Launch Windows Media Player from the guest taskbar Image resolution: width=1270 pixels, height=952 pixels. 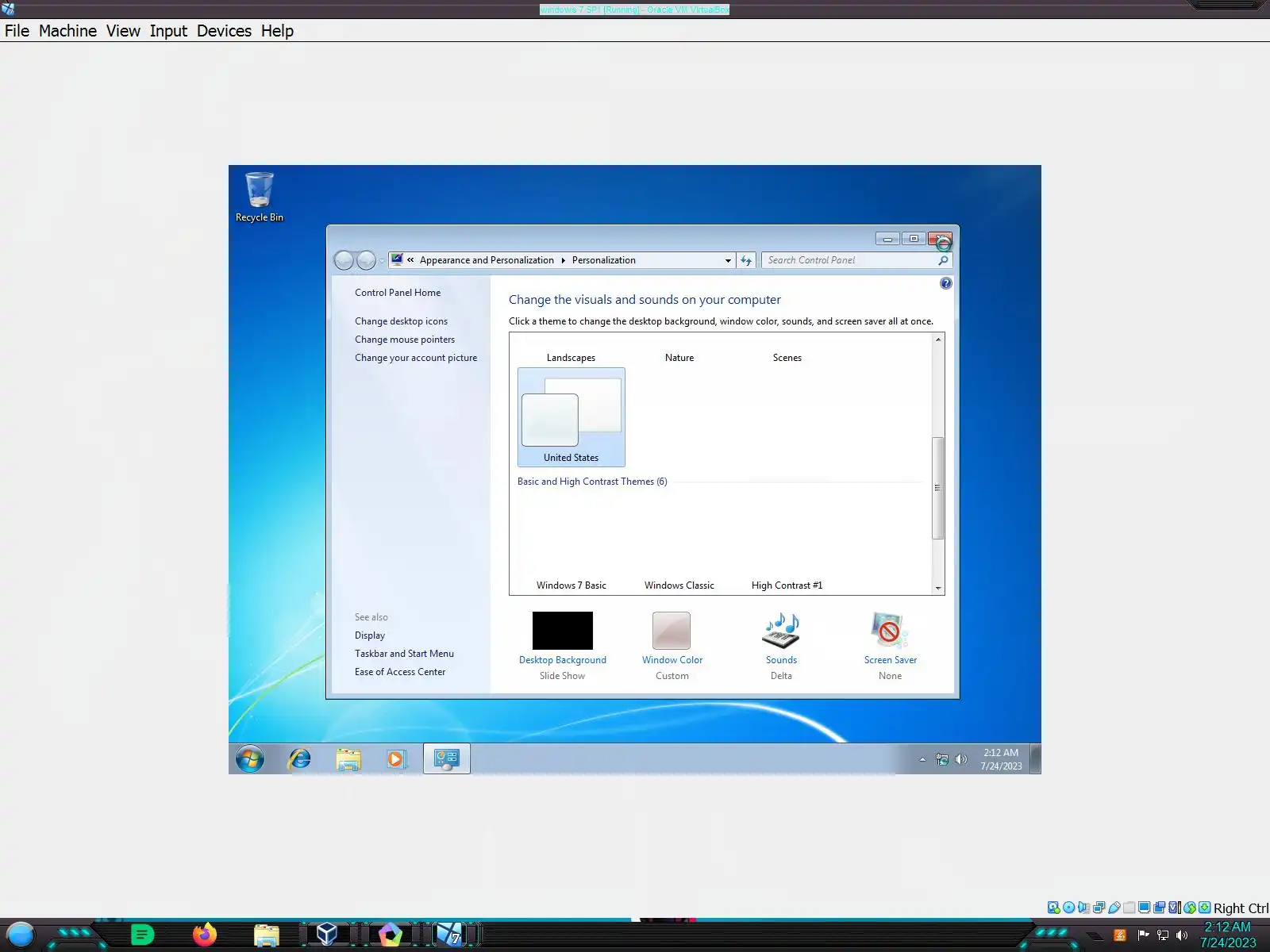point(396,759)
